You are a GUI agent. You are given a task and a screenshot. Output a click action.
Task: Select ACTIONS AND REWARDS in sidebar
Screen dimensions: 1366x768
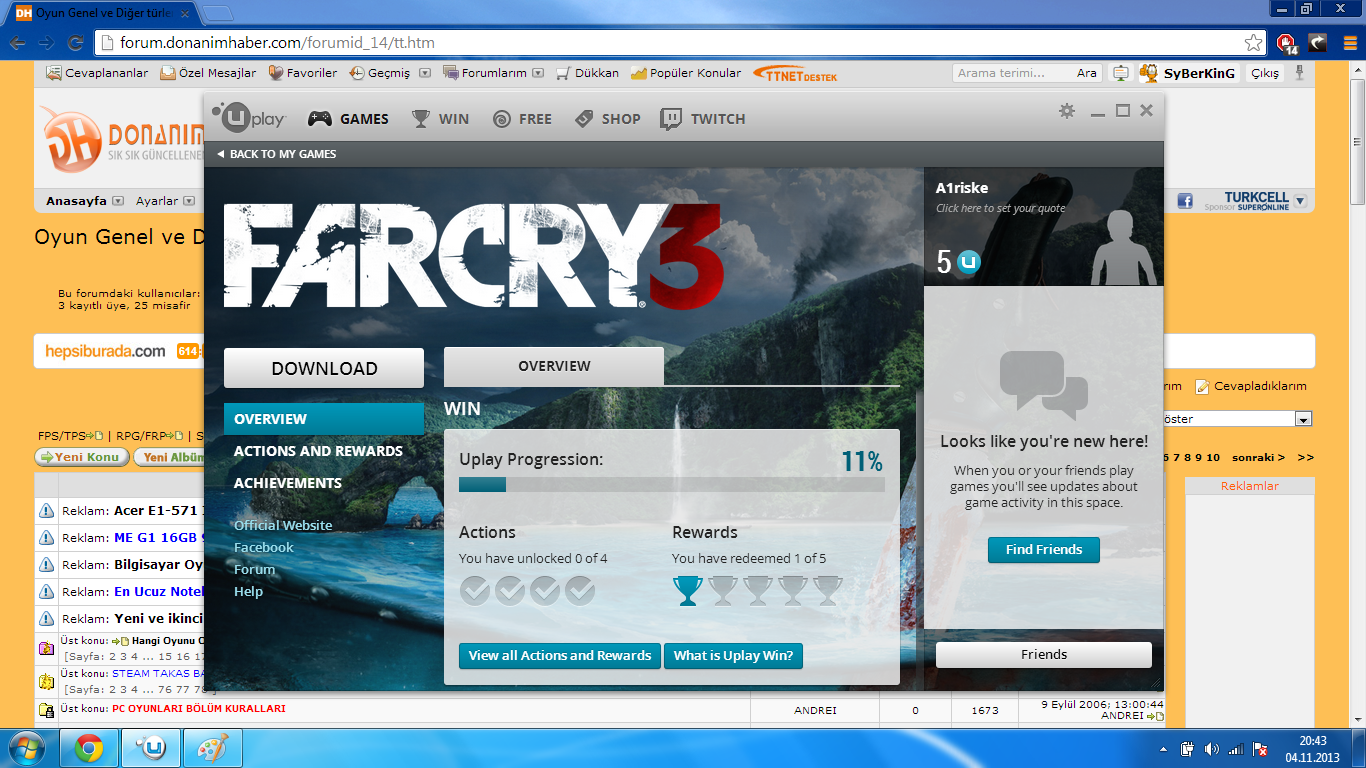[x=318, y=451]
